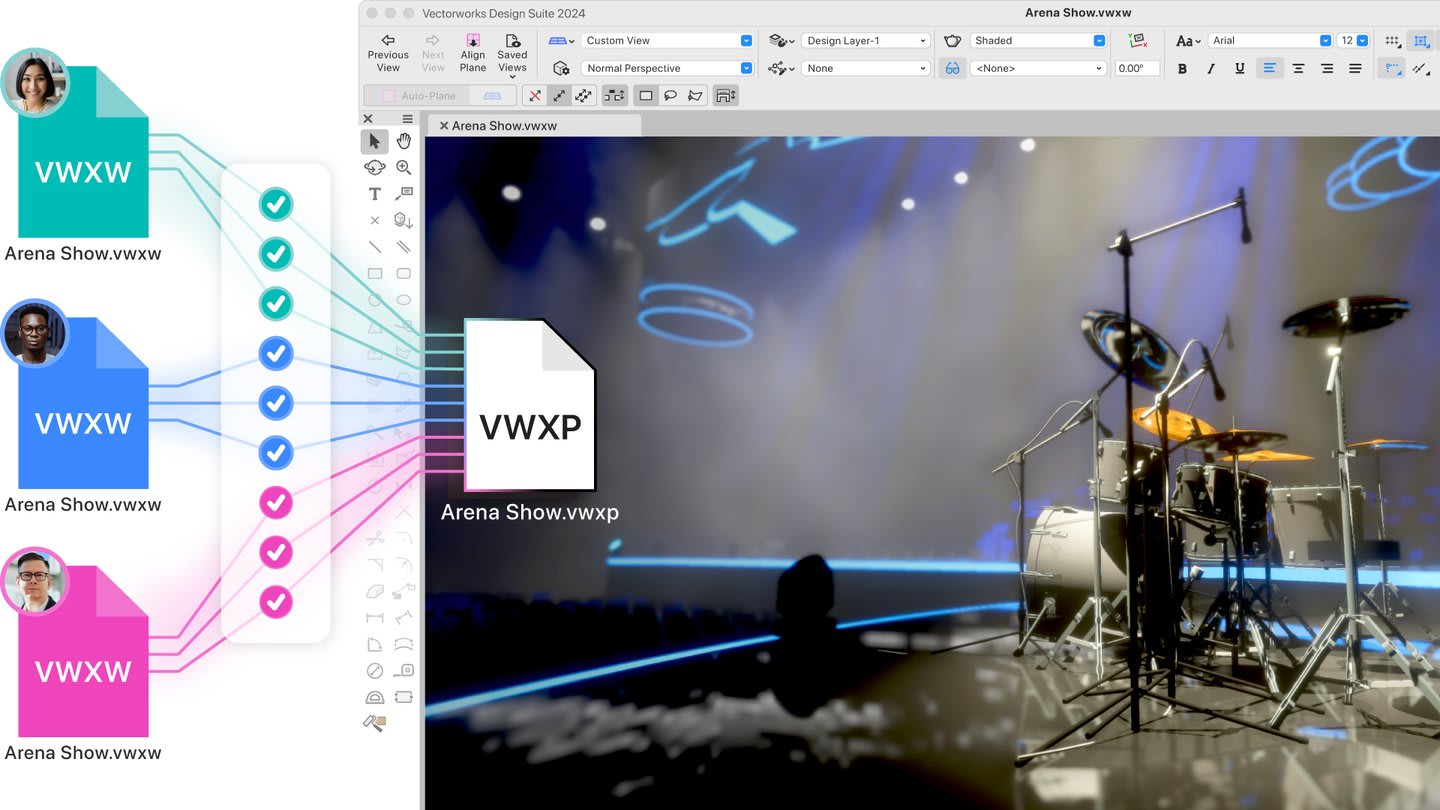
Task: Center align the text
Action: pos(1298,68)
